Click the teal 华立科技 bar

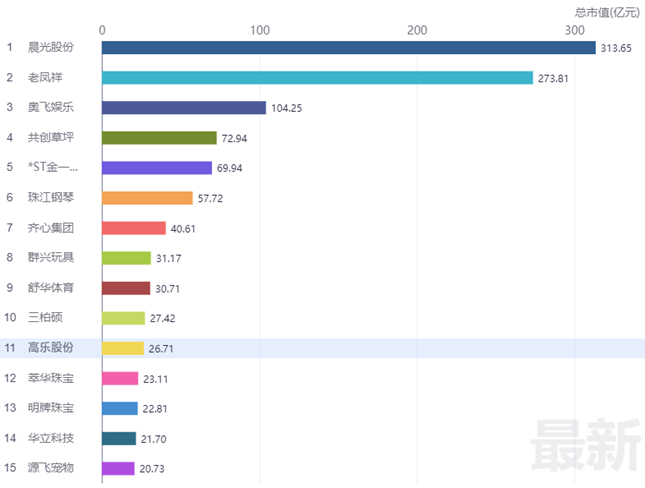coord(119,438)
